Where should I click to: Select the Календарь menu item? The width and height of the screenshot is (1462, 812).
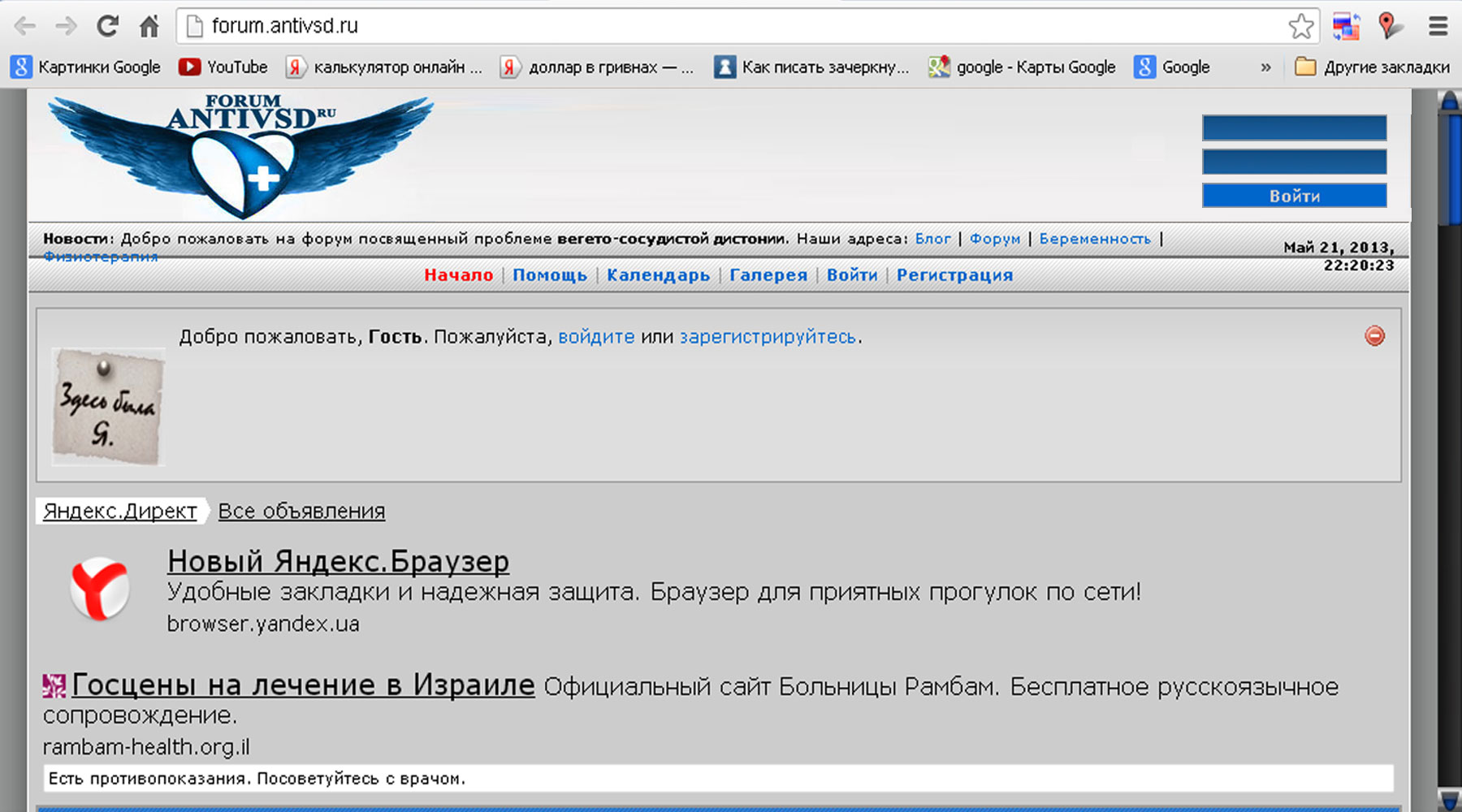pyautogui.click(x=659, y=275)
